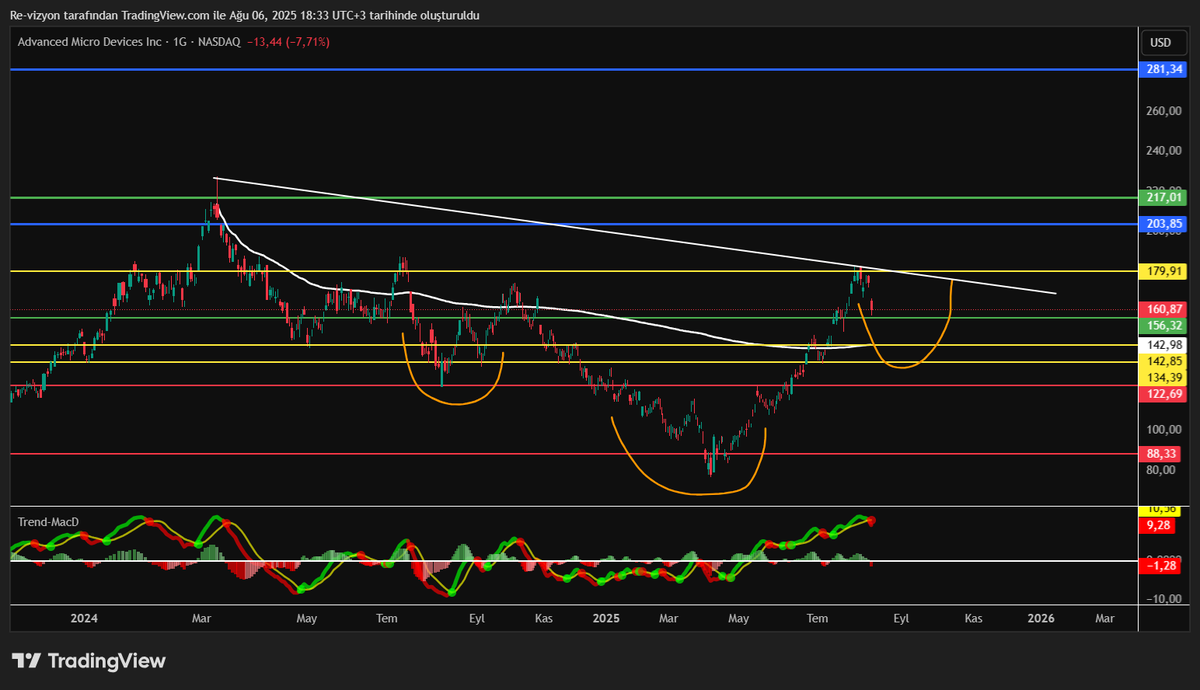The height and width of the screenshot is (690, 1200).
Task: Click the -1,28 histogram value label
Action: 1164,565
